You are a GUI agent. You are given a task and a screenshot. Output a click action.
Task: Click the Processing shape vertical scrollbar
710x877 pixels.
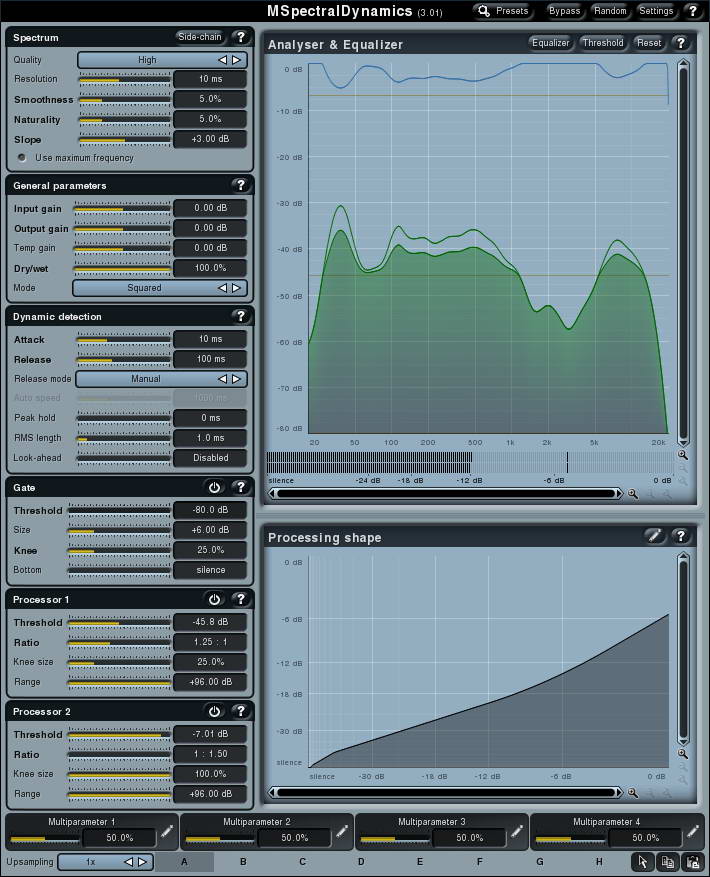tap(683, 649)
